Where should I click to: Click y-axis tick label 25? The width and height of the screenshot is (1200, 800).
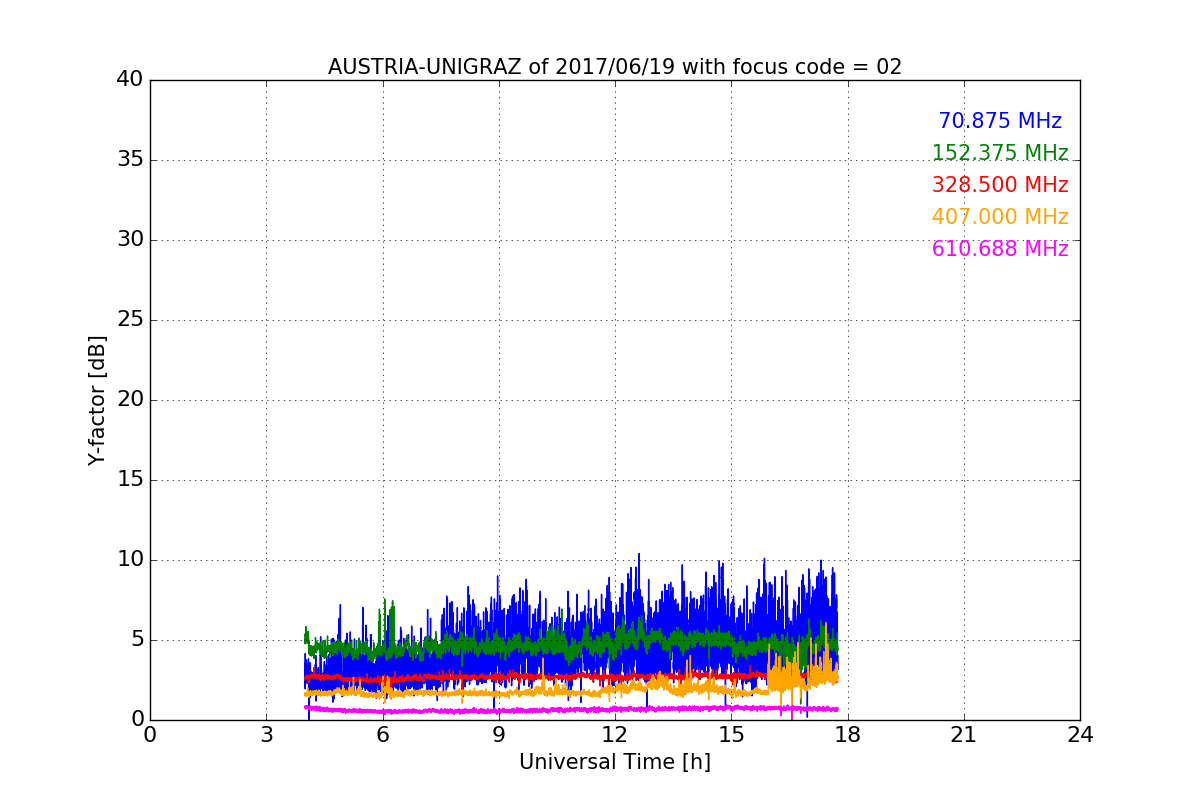tap(130, 320)
